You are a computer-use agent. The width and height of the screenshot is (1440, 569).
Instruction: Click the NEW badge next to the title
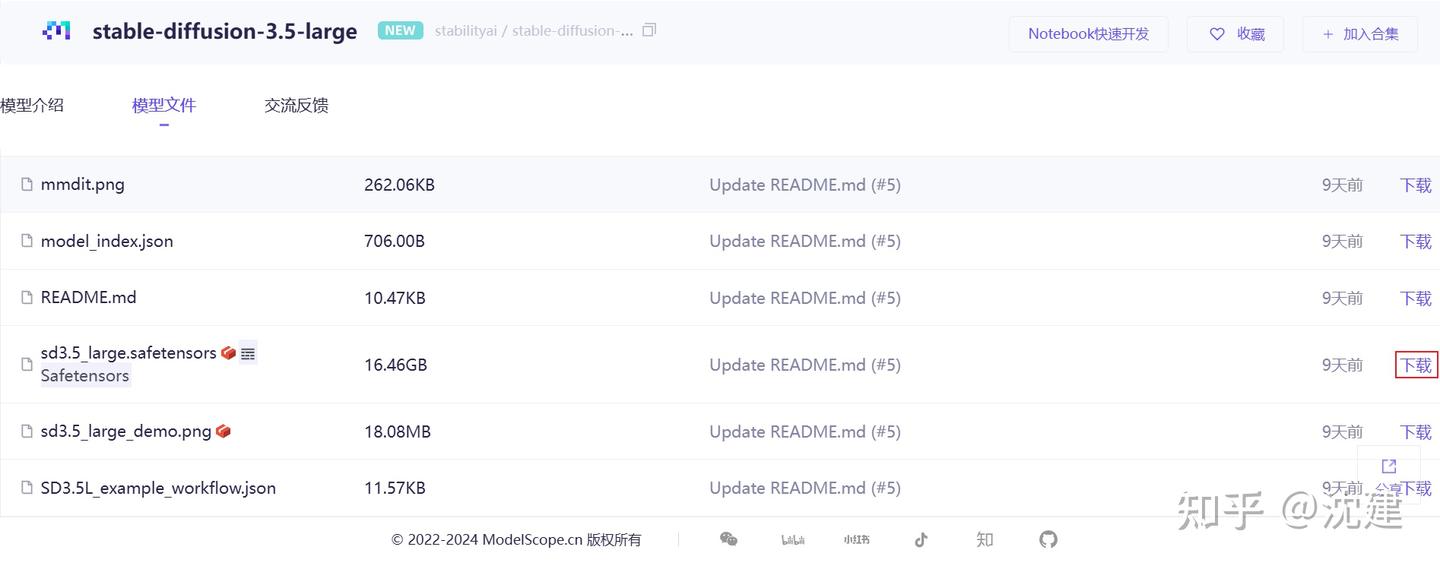[x=400, y=30]
